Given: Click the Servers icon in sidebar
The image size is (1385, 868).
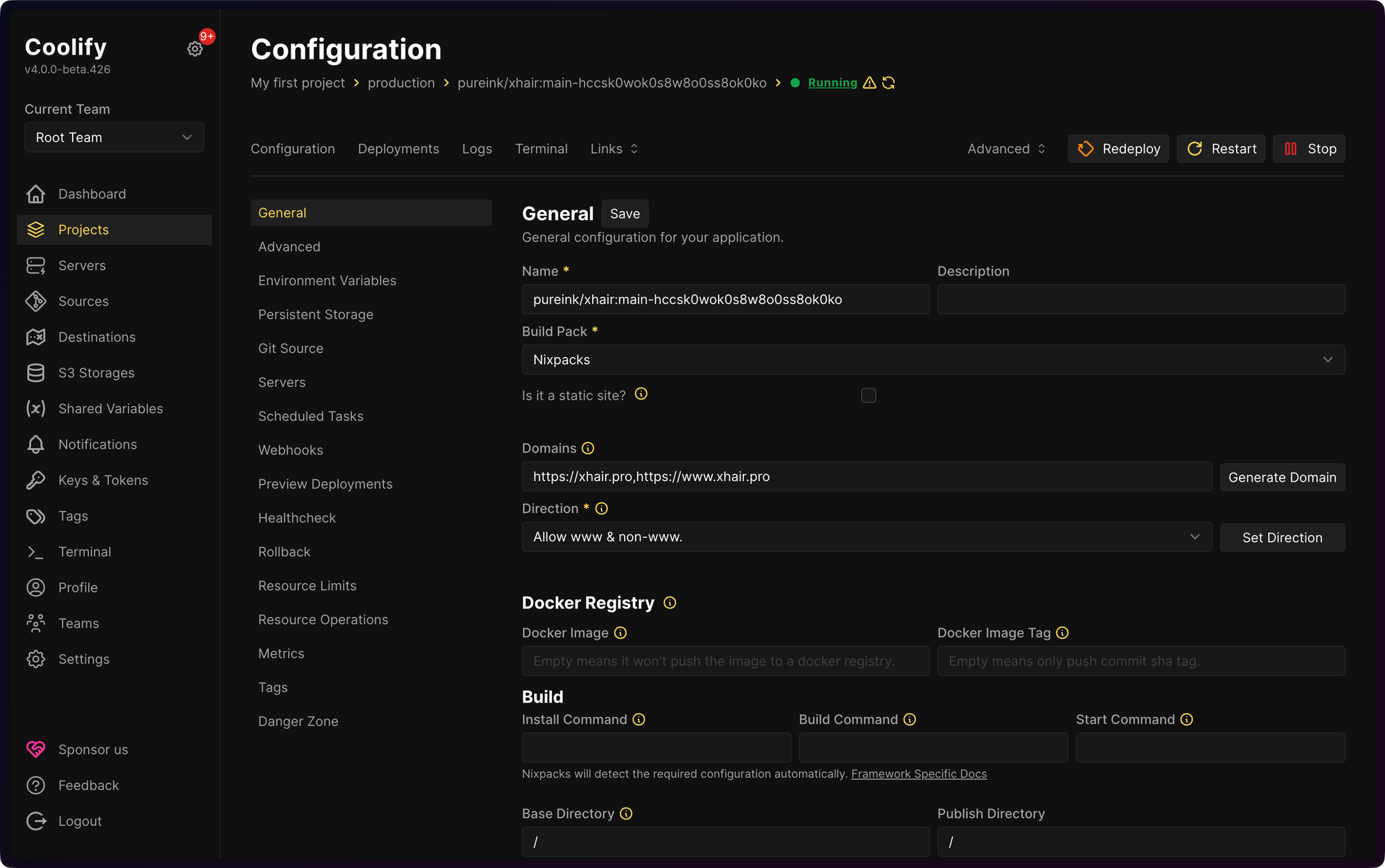Looking at the screenshot, I should coord(36,266).
